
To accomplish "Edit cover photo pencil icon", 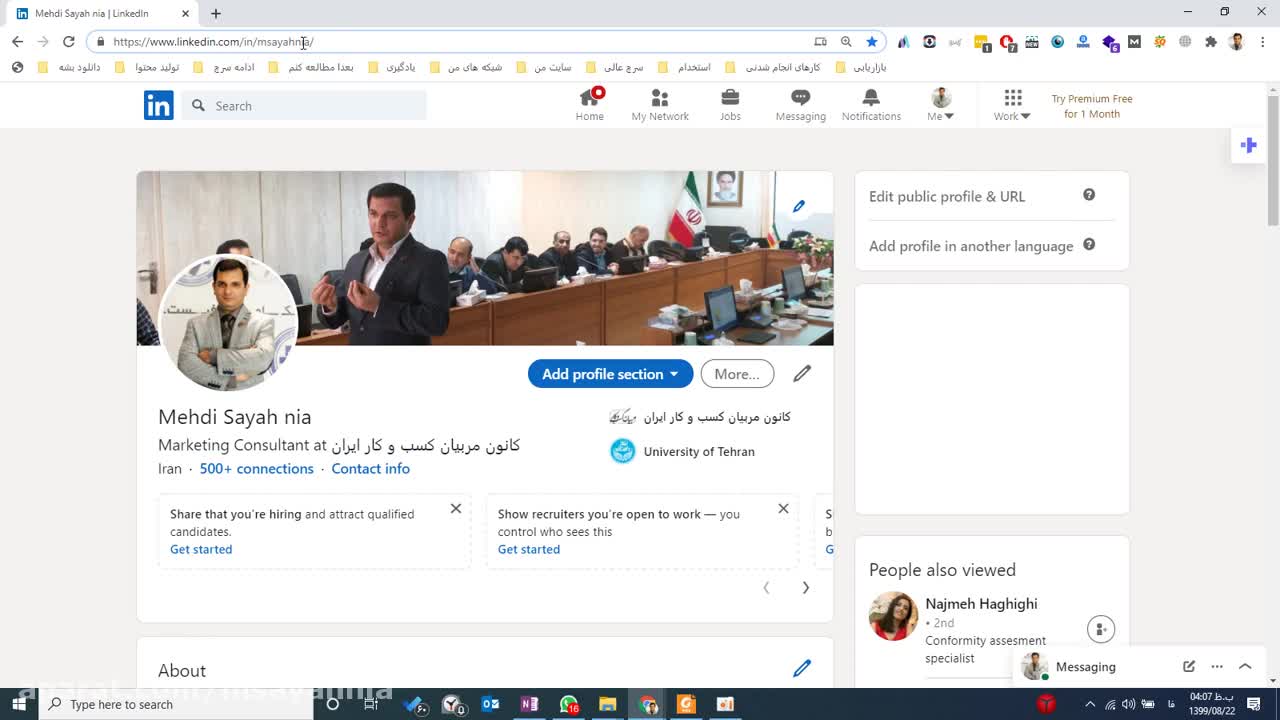I will 798,206.
